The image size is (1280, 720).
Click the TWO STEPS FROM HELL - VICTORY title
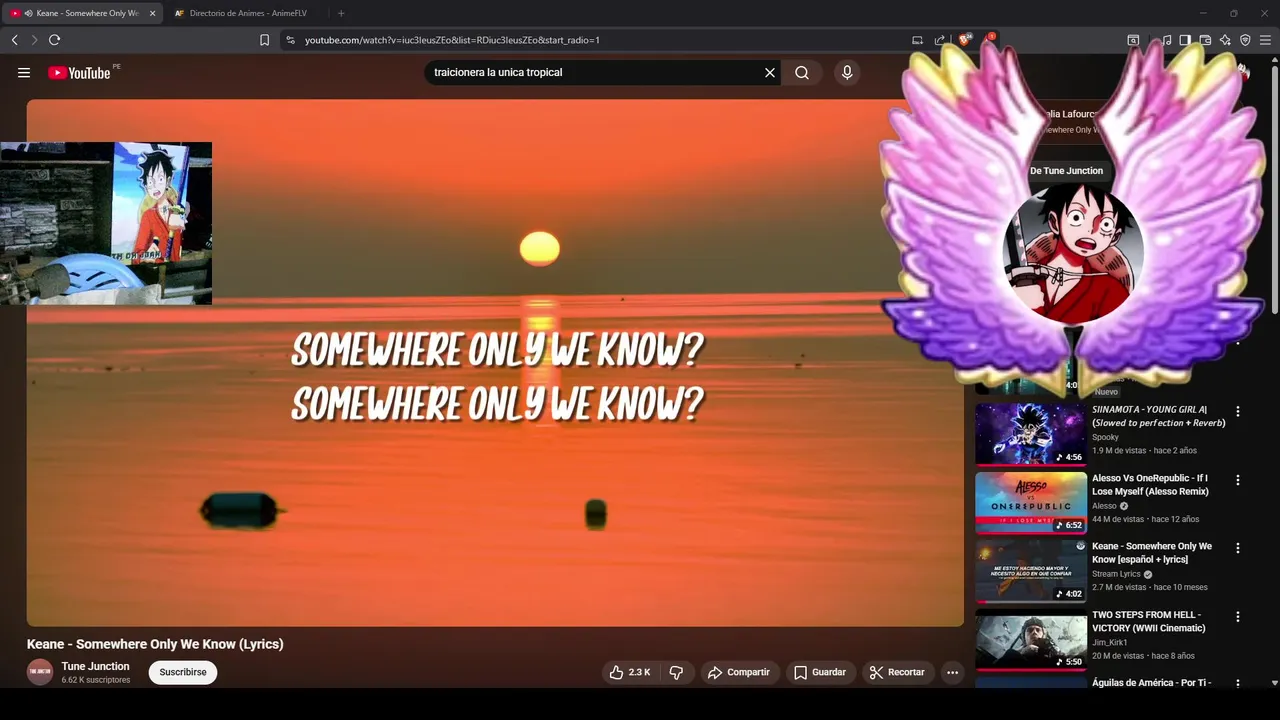pos(1149,621)
